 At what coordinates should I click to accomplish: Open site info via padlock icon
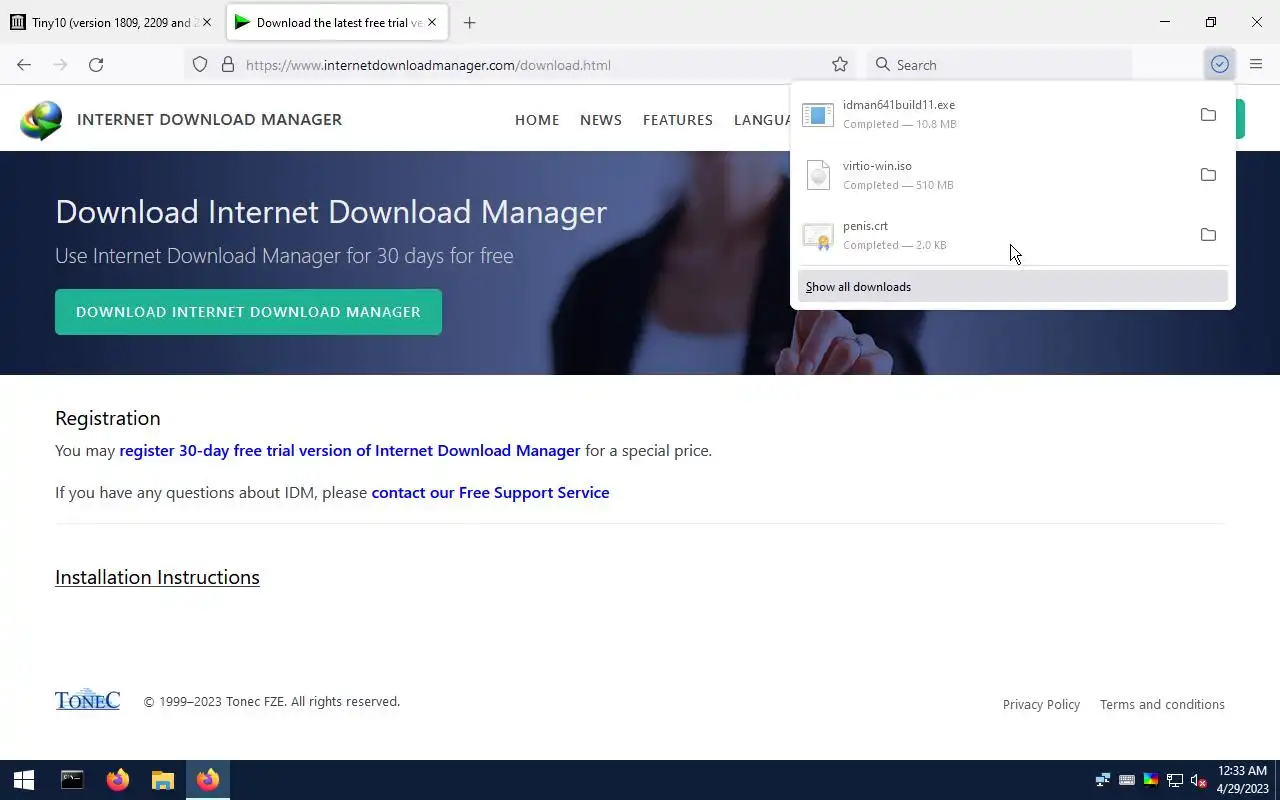(228, 65)
